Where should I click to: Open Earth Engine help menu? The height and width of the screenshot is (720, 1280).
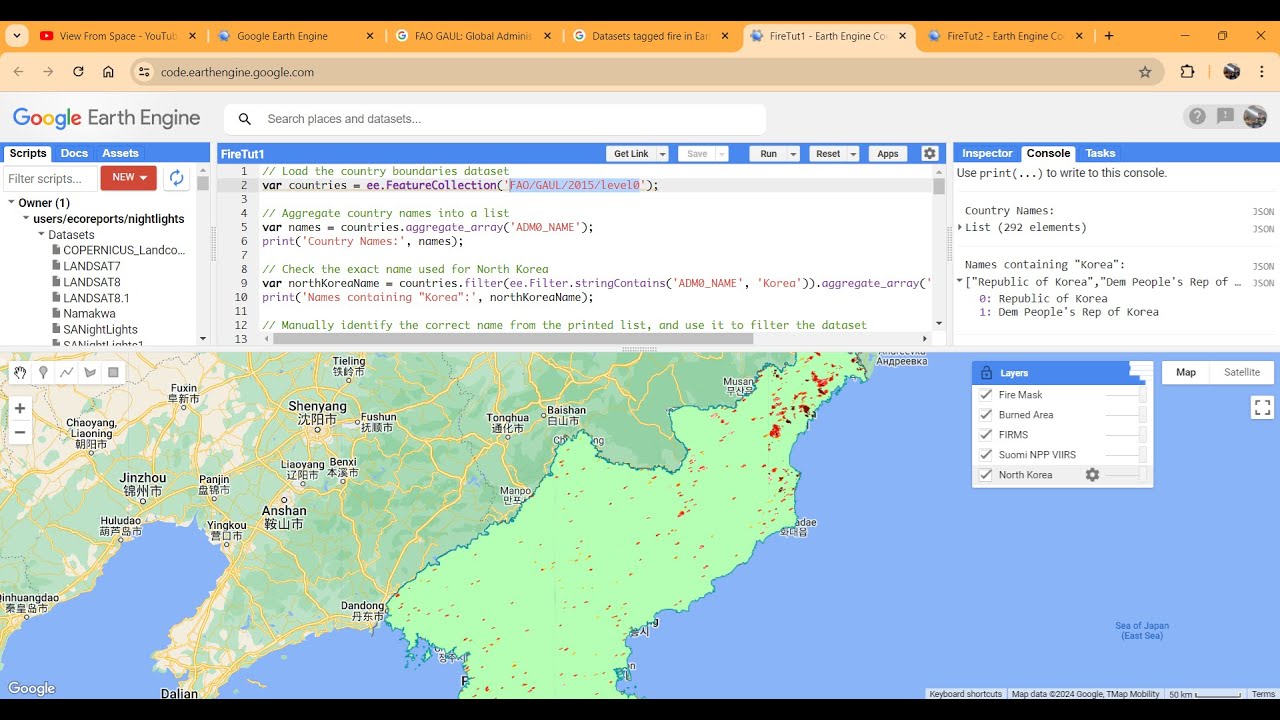click(1197, 117)
